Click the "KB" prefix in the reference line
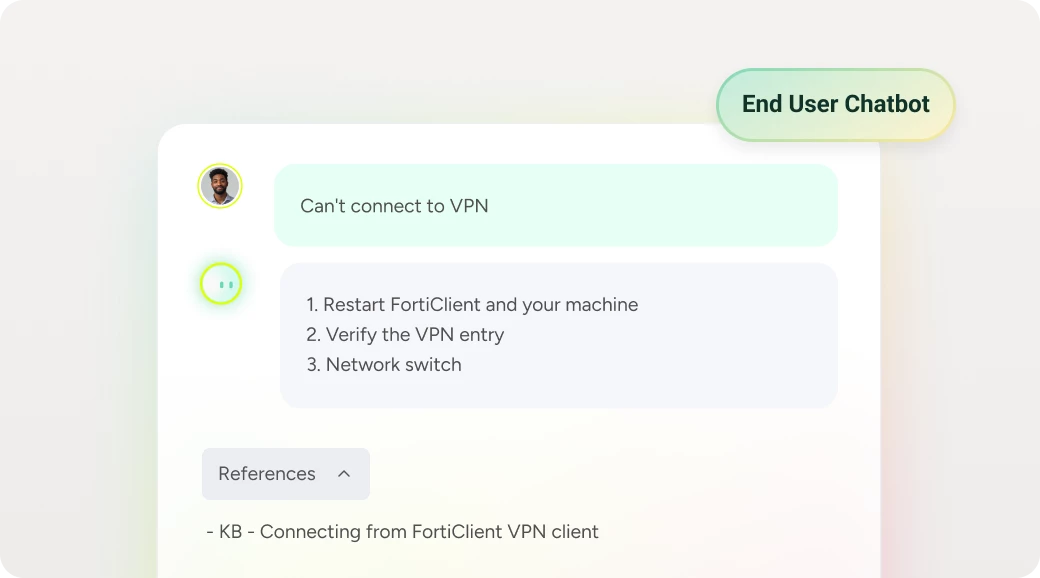1040x578 pixels. click(231, 532)
